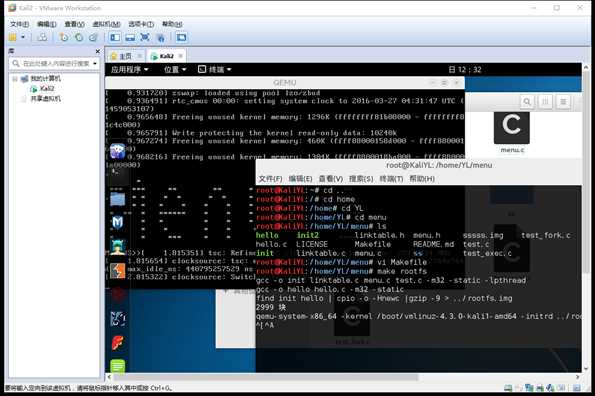Click the clock in the GNOME top bar

point(465,69)
